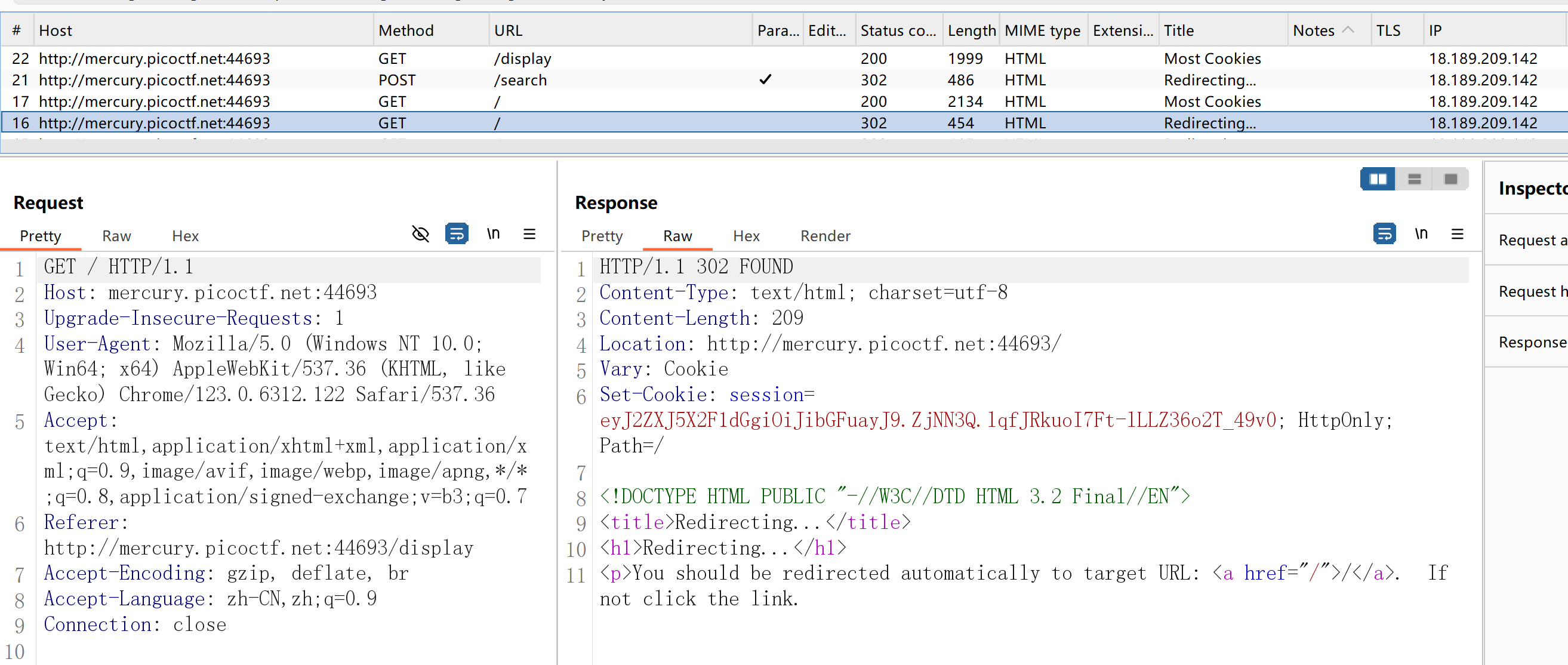Click Notes column sort arrow
This screenshot has height=665, width=1568.
[x=1348, y=30]
